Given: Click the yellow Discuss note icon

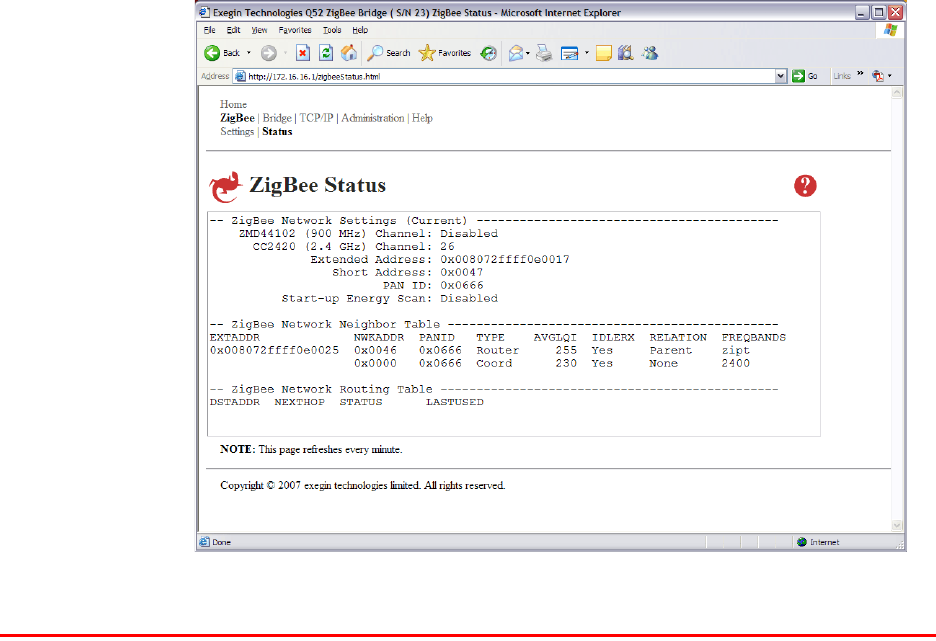Looking at the screenshot, I should point(604,54).
